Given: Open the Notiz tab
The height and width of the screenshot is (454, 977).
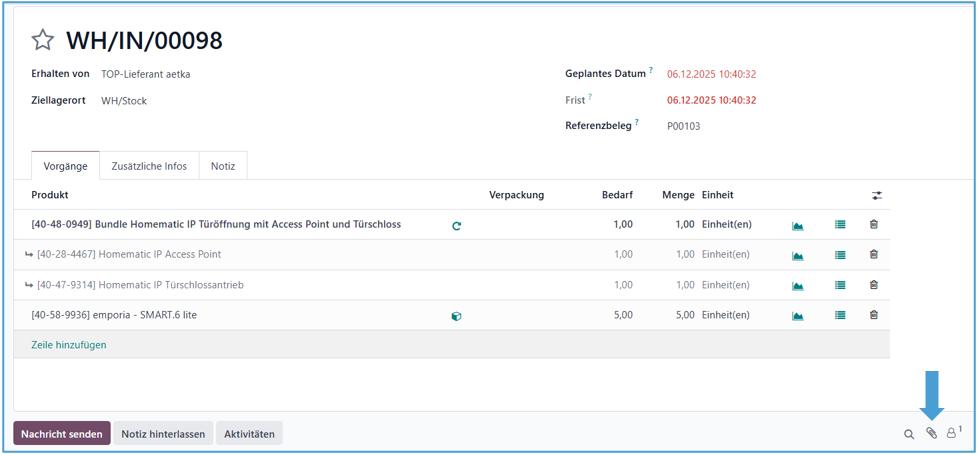Looking at the screenshot, I should tap(223, 166).
